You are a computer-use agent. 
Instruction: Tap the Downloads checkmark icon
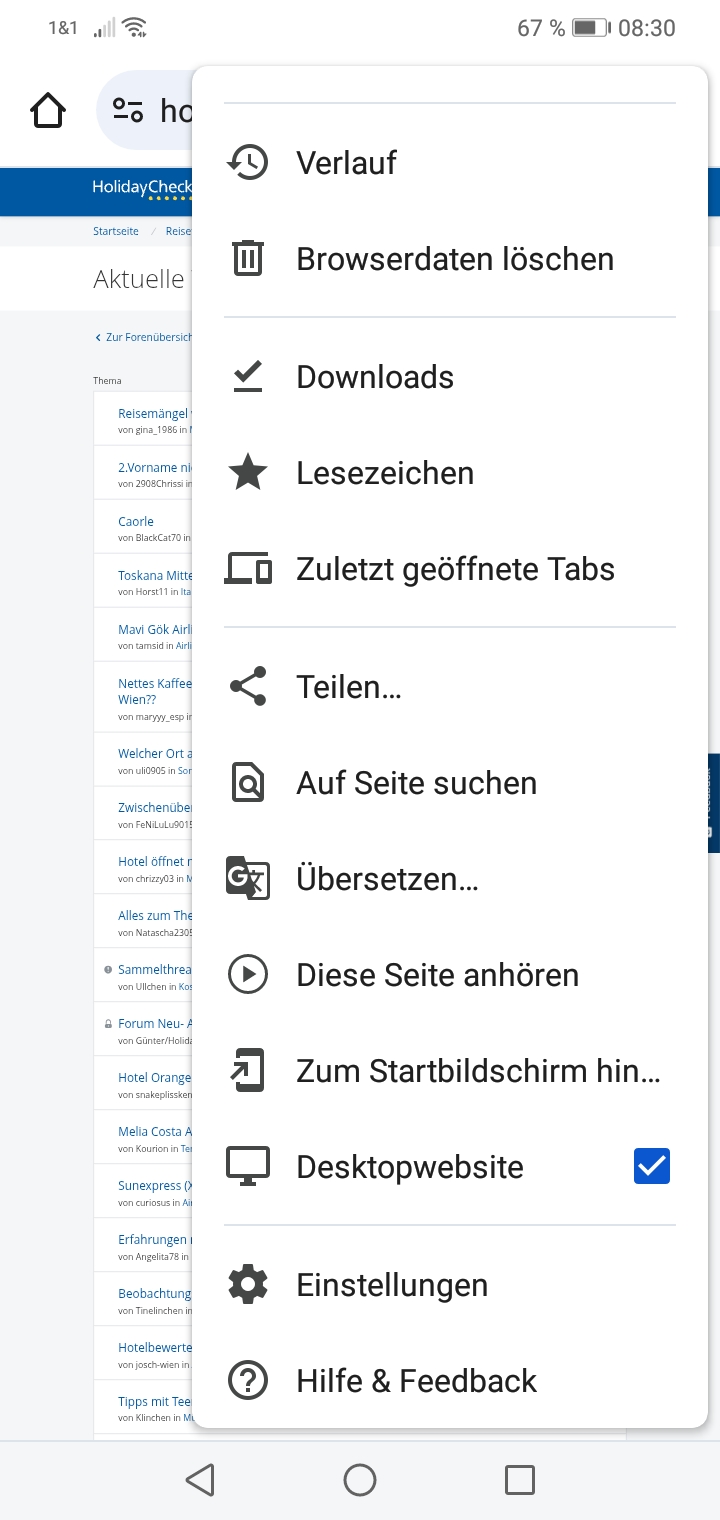coord(248,376)
